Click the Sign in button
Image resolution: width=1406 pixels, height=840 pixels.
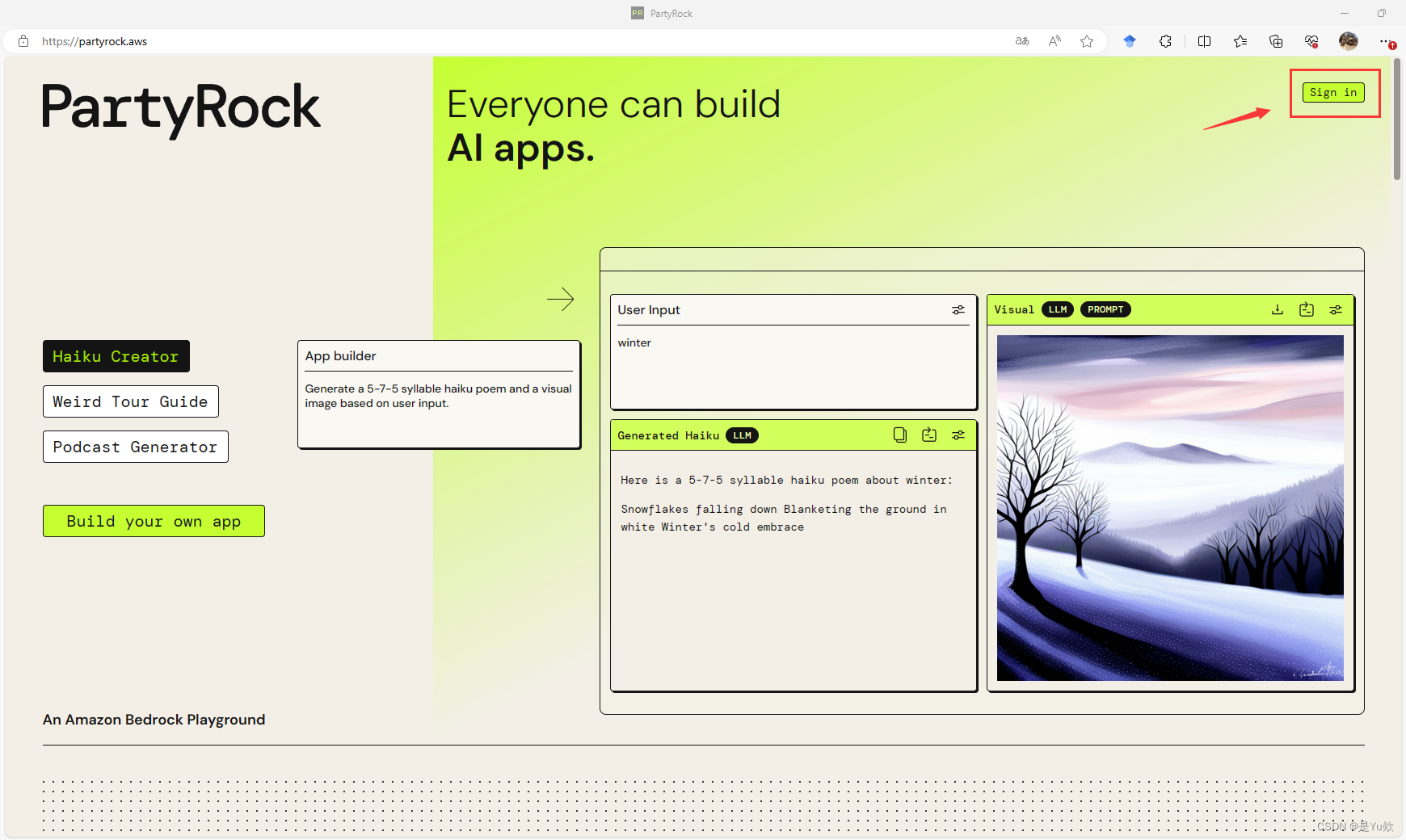[x=1333, y=92]
